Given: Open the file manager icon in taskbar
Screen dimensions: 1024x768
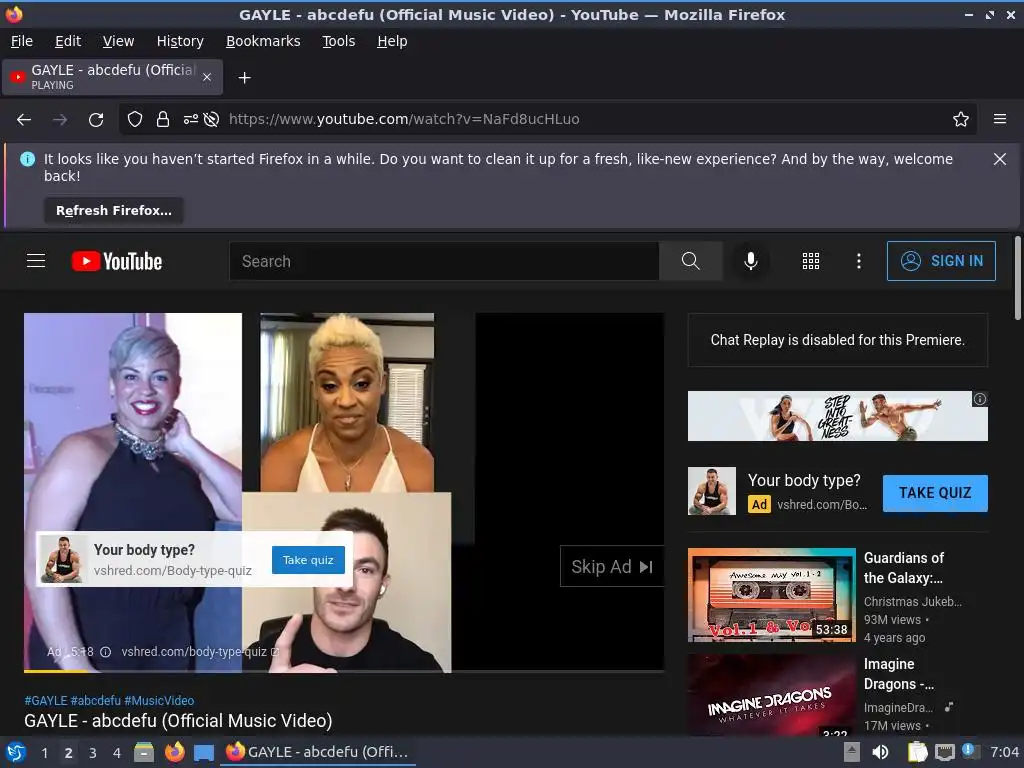Looking at the screenshot, I should point(144,752).
